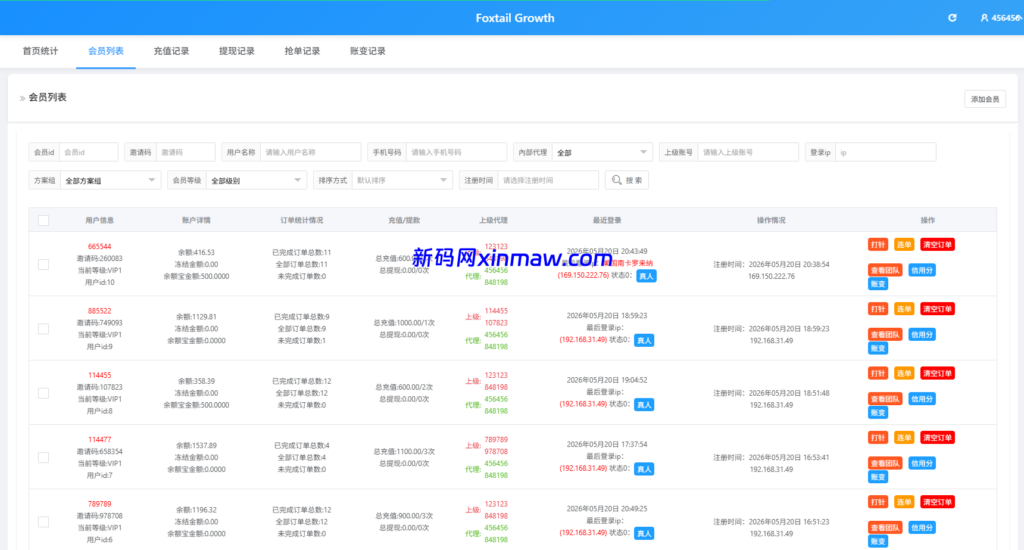Image resolution: width=1024 pixels, height=550 pixels.
Task: Focus the 会员id input field
Action: click(88, 152)
